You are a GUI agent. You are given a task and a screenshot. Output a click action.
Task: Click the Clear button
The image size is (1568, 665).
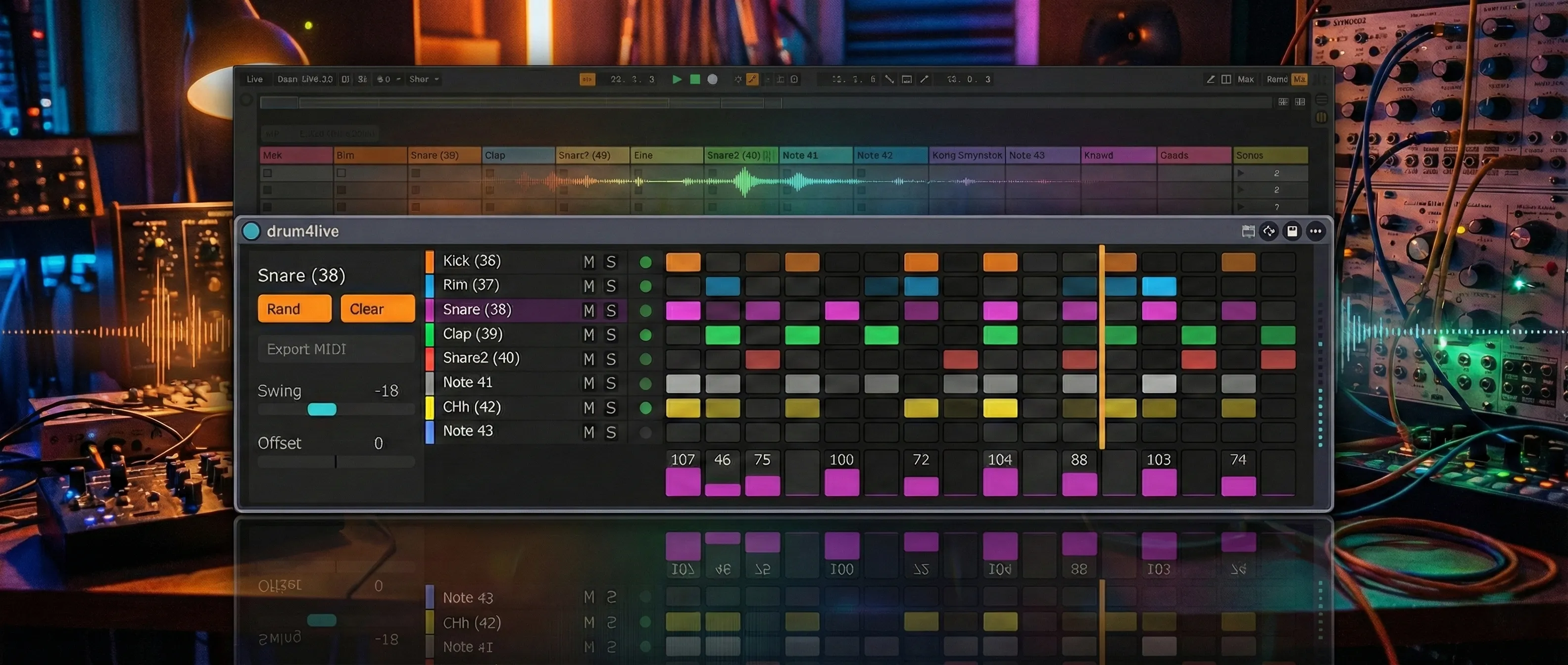(377, 308)
